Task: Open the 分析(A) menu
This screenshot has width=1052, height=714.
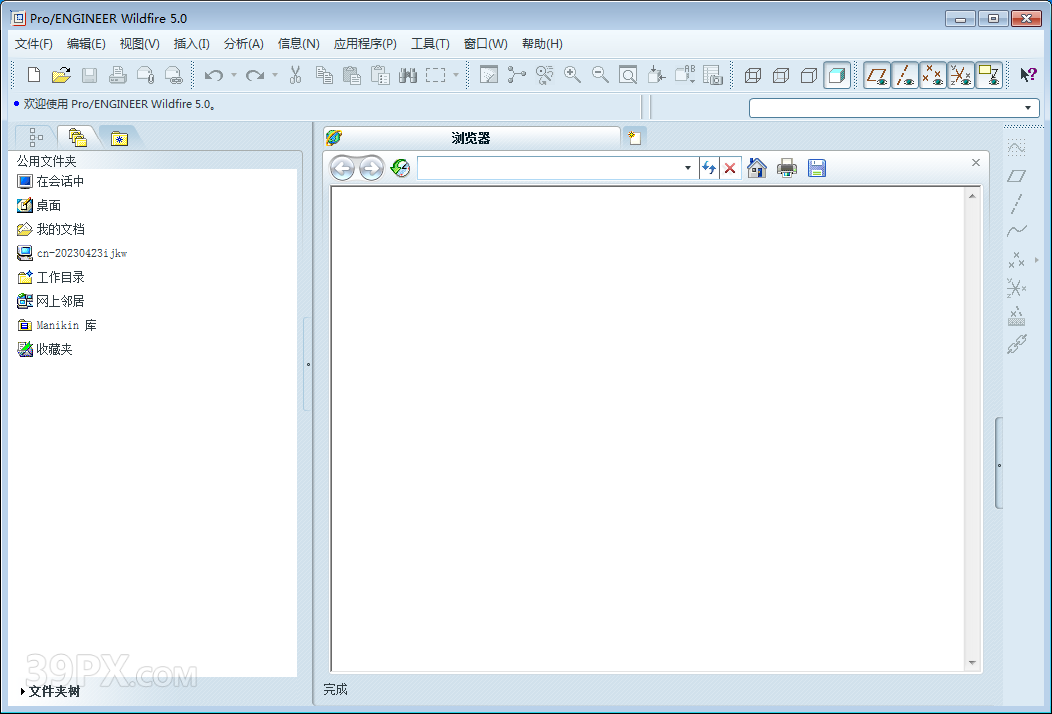Action: coord(244,44)
